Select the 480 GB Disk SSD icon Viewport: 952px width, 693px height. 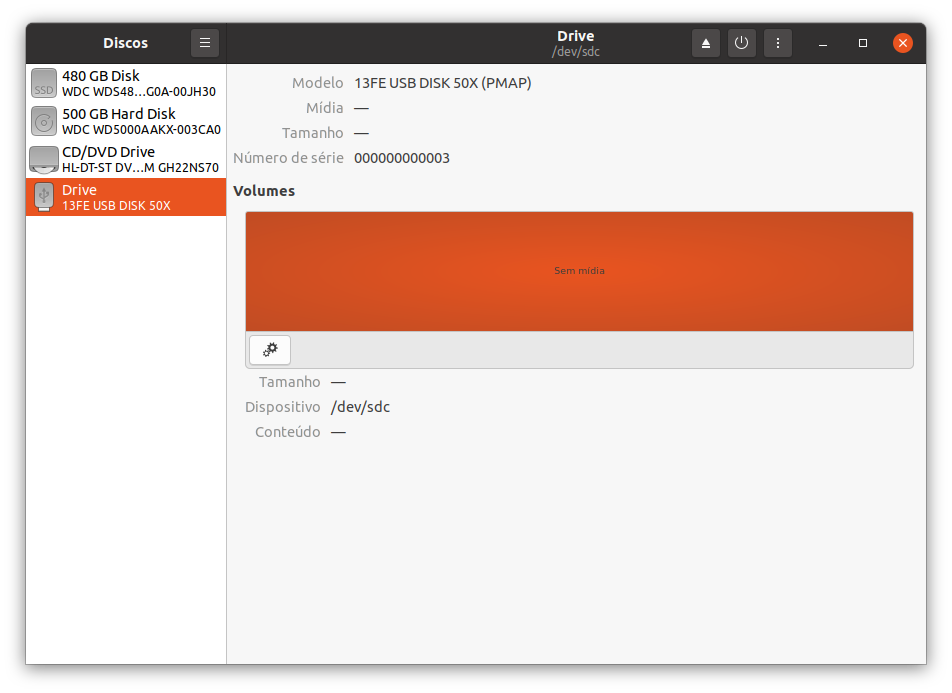(44, 83)
